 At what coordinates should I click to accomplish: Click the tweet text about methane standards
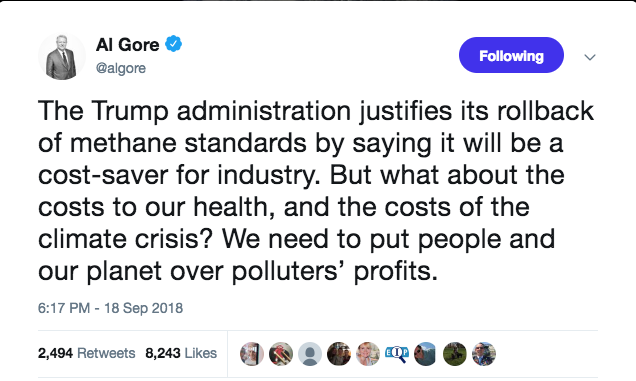click(317, 191)
